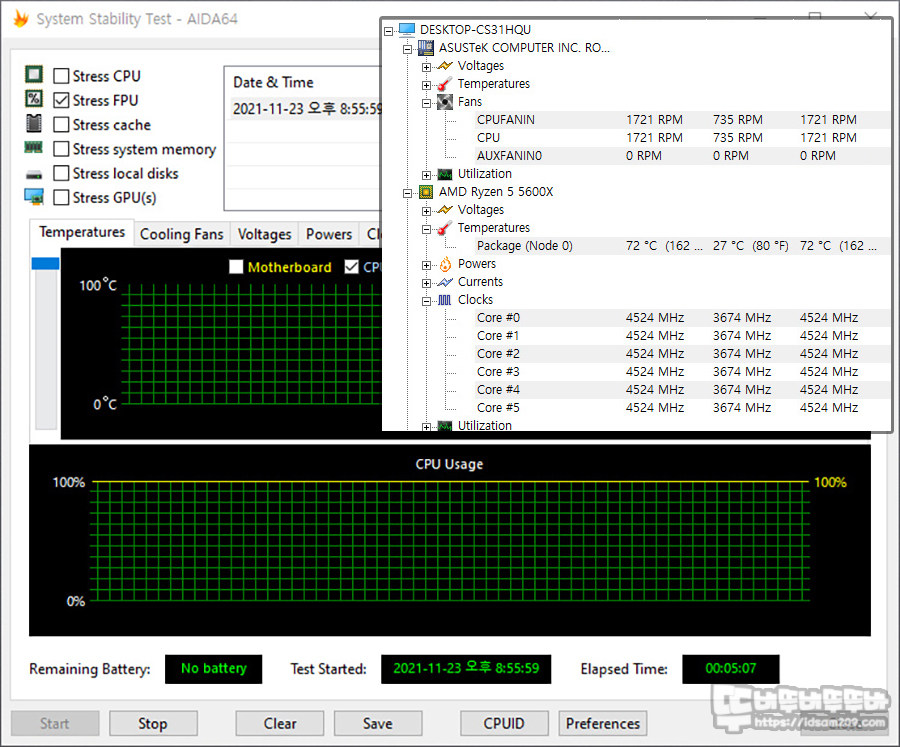
Task: Click the Stress GPU monitor icon
Action: tap(34, 196)
